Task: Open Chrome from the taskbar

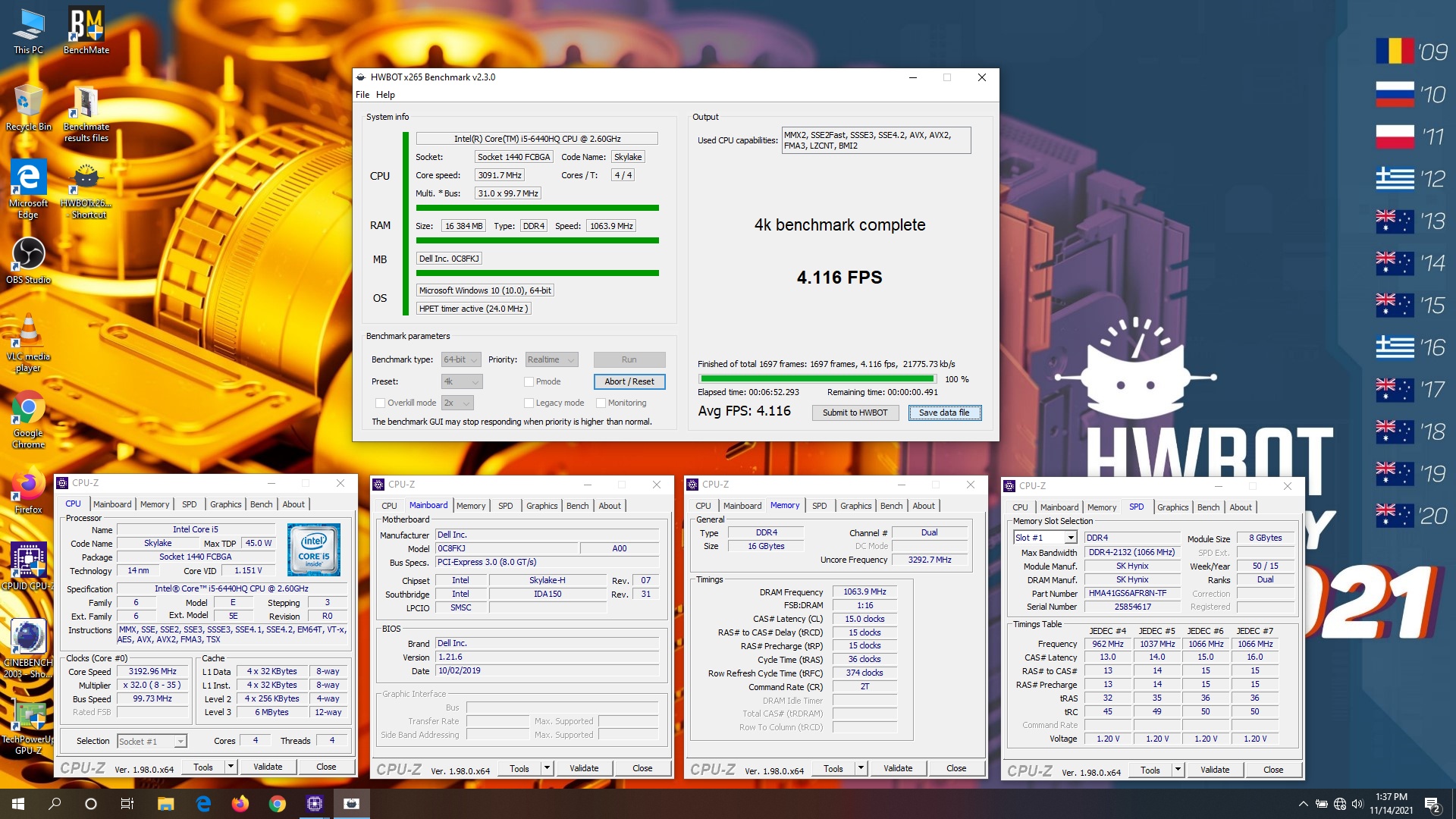Action: [278, 804]
